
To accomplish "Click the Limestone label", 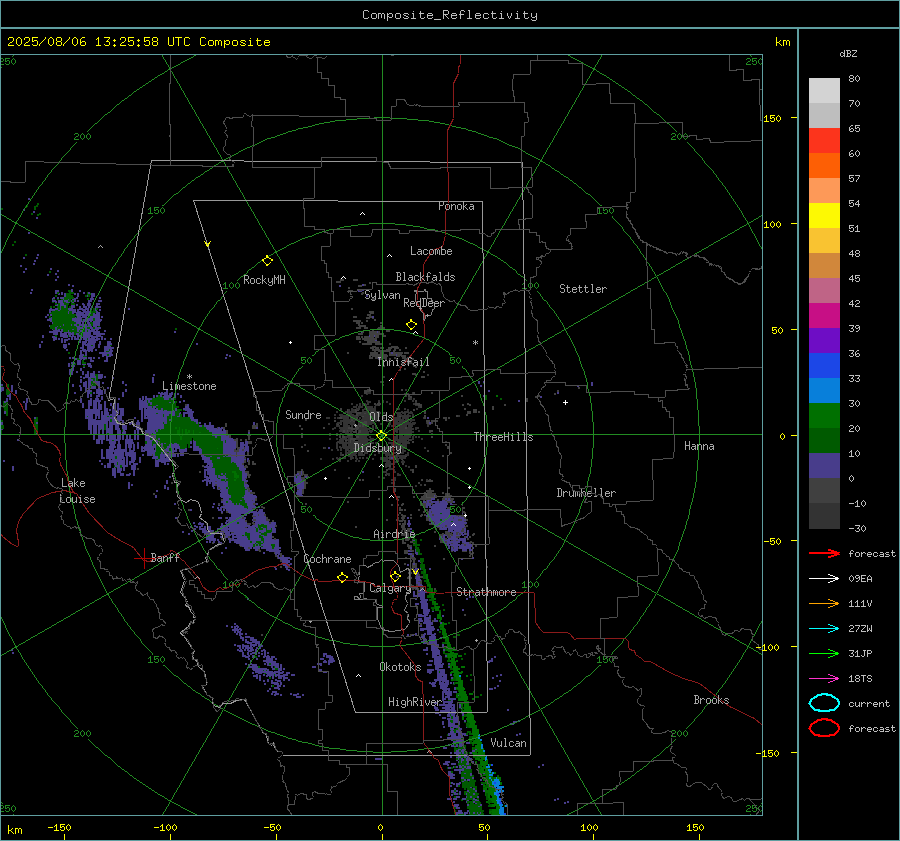I will point(189,386).
